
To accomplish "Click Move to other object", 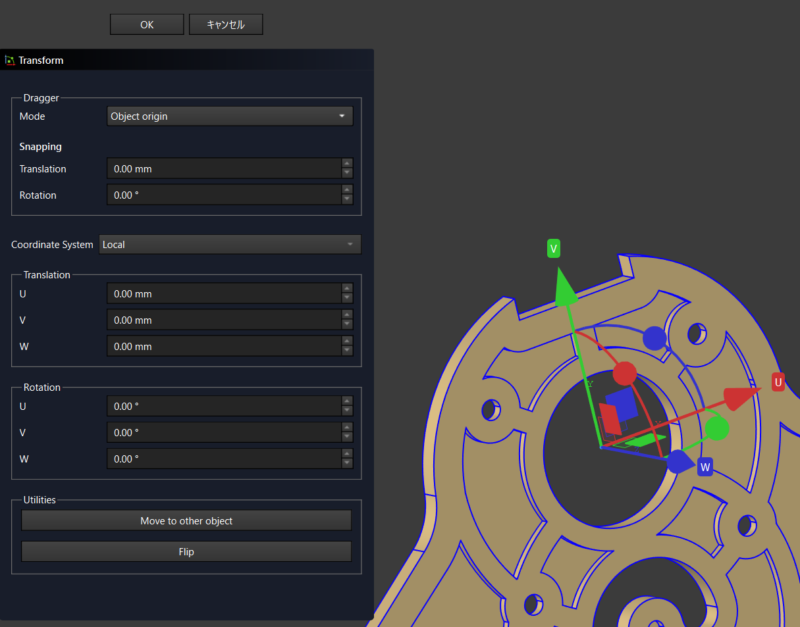I will (x=186, y=521).
